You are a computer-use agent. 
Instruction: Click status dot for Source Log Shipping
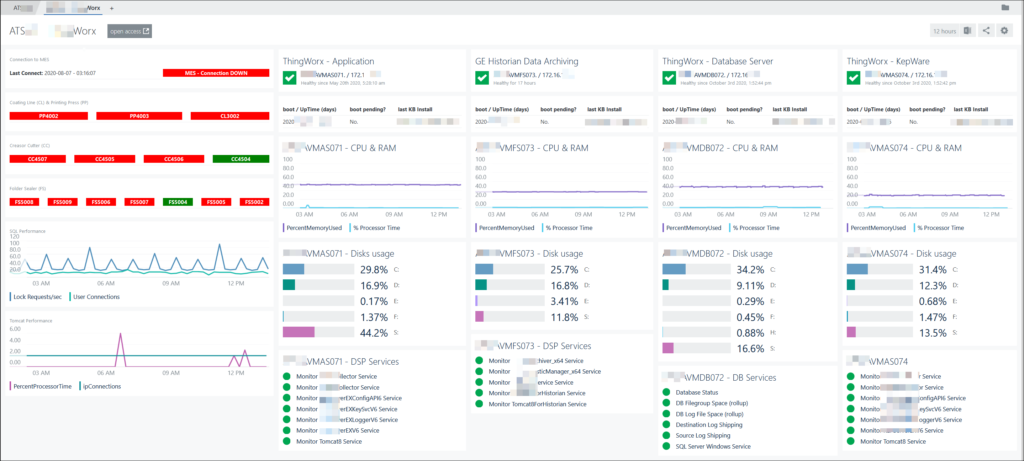coord(666,435)
